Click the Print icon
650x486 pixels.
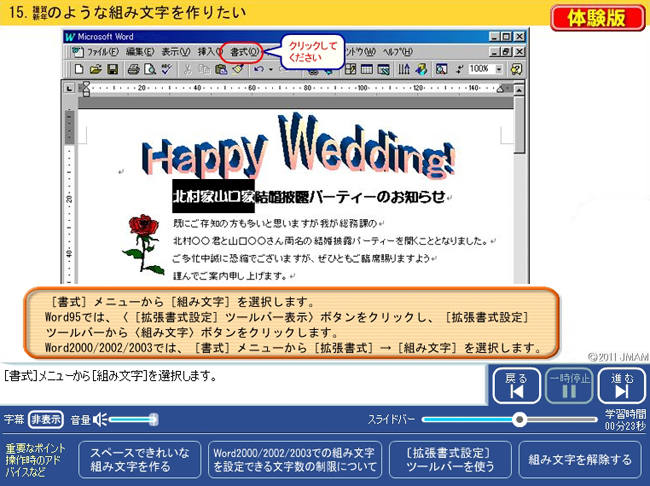coord(133,69)
